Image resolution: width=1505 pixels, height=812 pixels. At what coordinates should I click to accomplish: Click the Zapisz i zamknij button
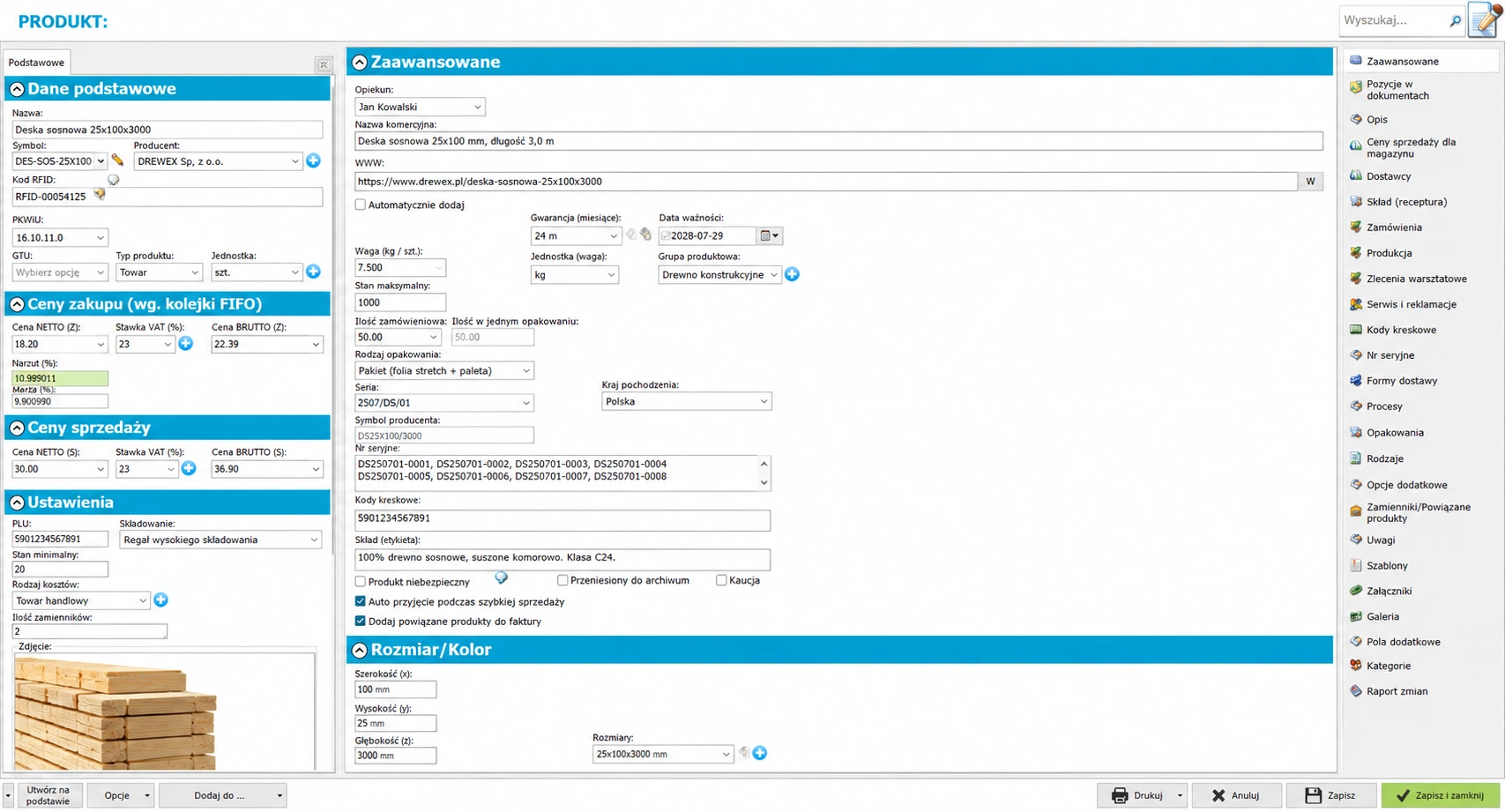[x=1441, y=795]
